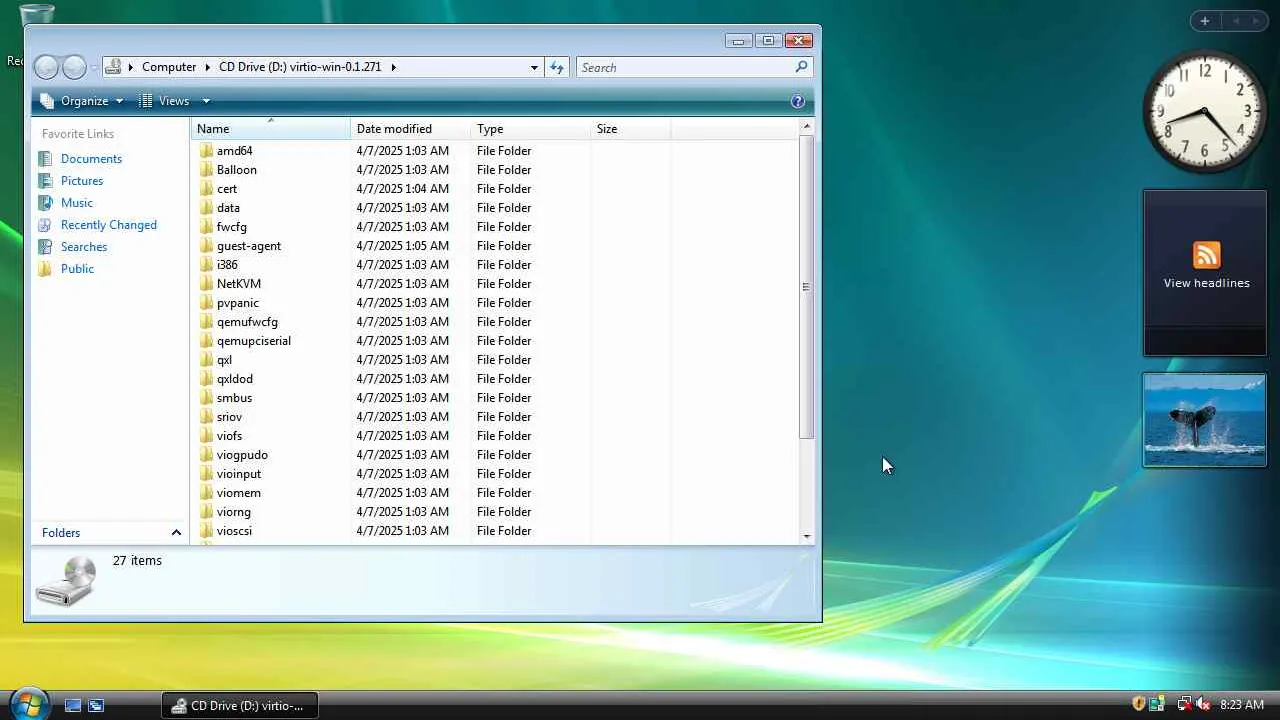1280x720 pixels.
Task: Expand the Folders pane chevron
Action: point(176,533)
